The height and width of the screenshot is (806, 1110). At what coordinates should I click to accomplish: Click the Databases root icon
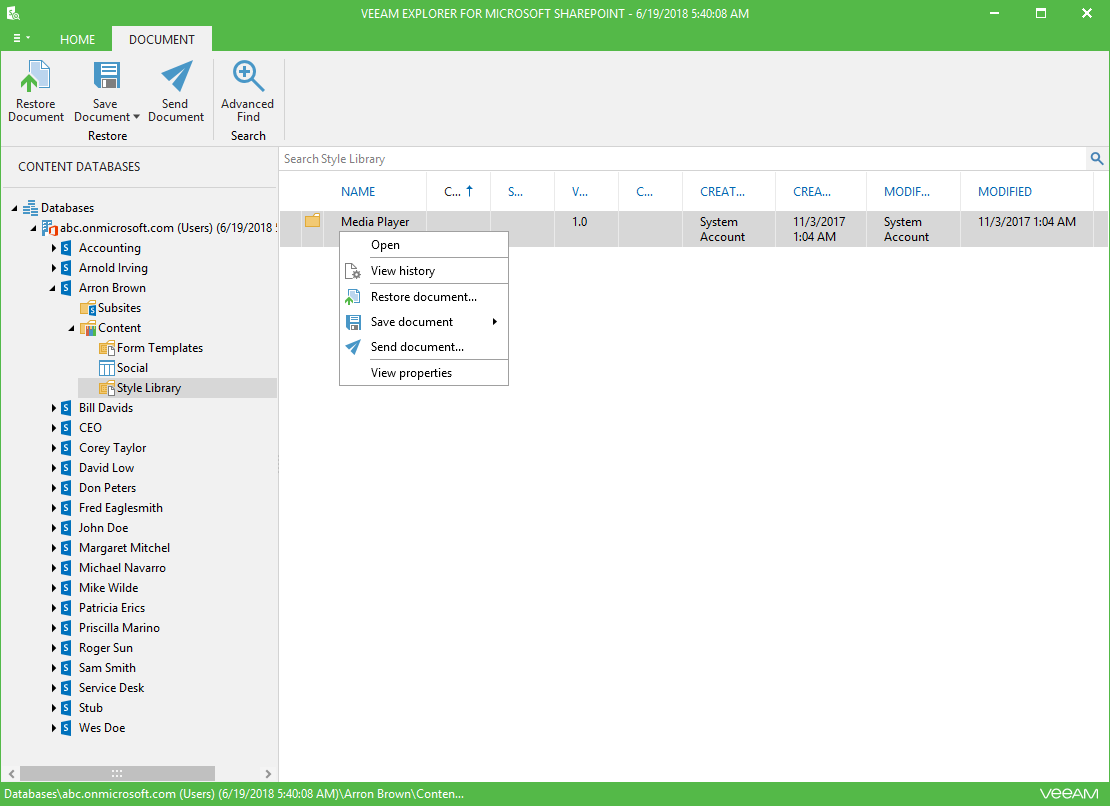click(30, 208)
